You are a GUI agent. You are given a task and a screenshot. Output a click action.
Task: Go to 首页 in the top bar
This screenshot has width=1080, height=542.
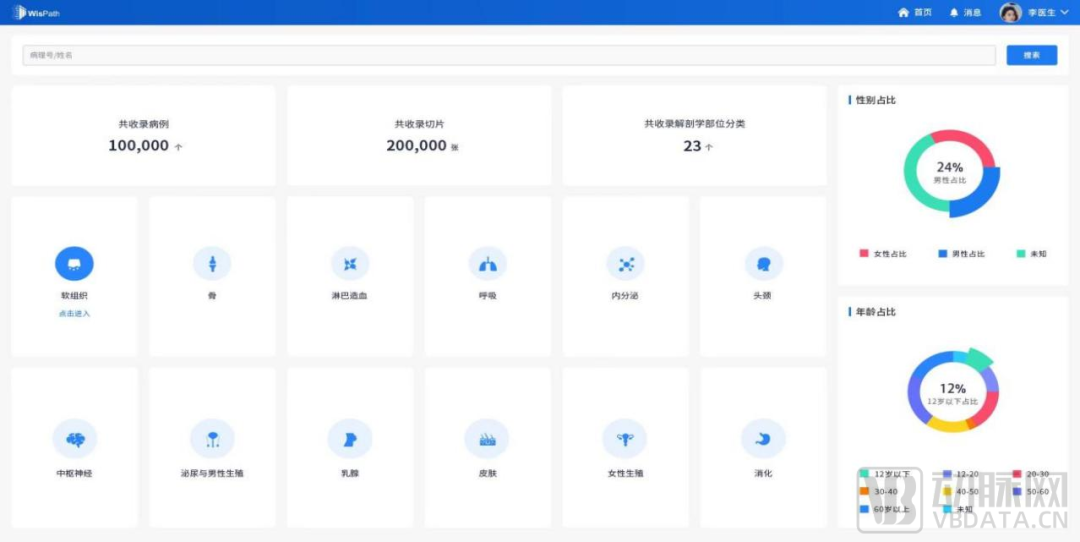(915, 13)
